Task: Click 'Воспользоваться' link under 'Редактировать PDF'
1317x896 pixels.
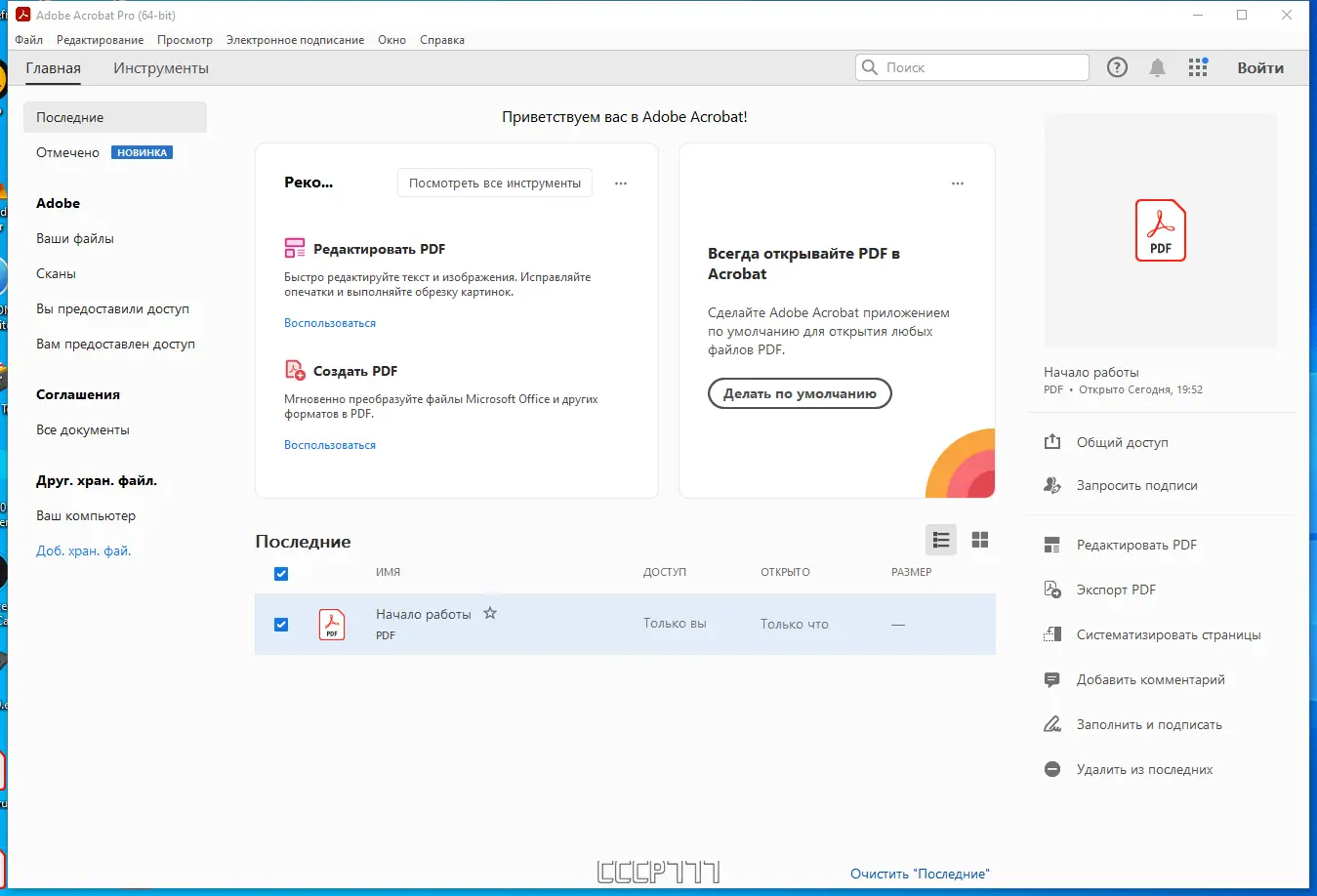Action: point(330,323)
